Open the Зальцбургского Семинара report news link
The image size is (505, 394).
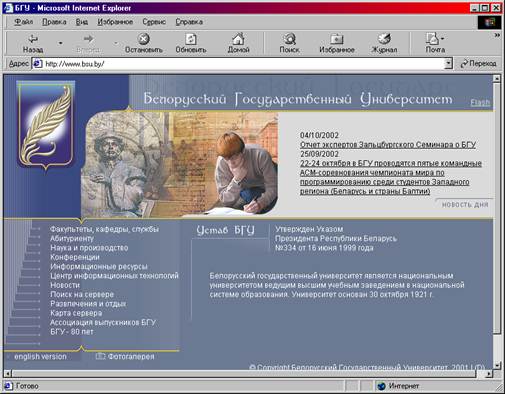(x=388, y=145)
